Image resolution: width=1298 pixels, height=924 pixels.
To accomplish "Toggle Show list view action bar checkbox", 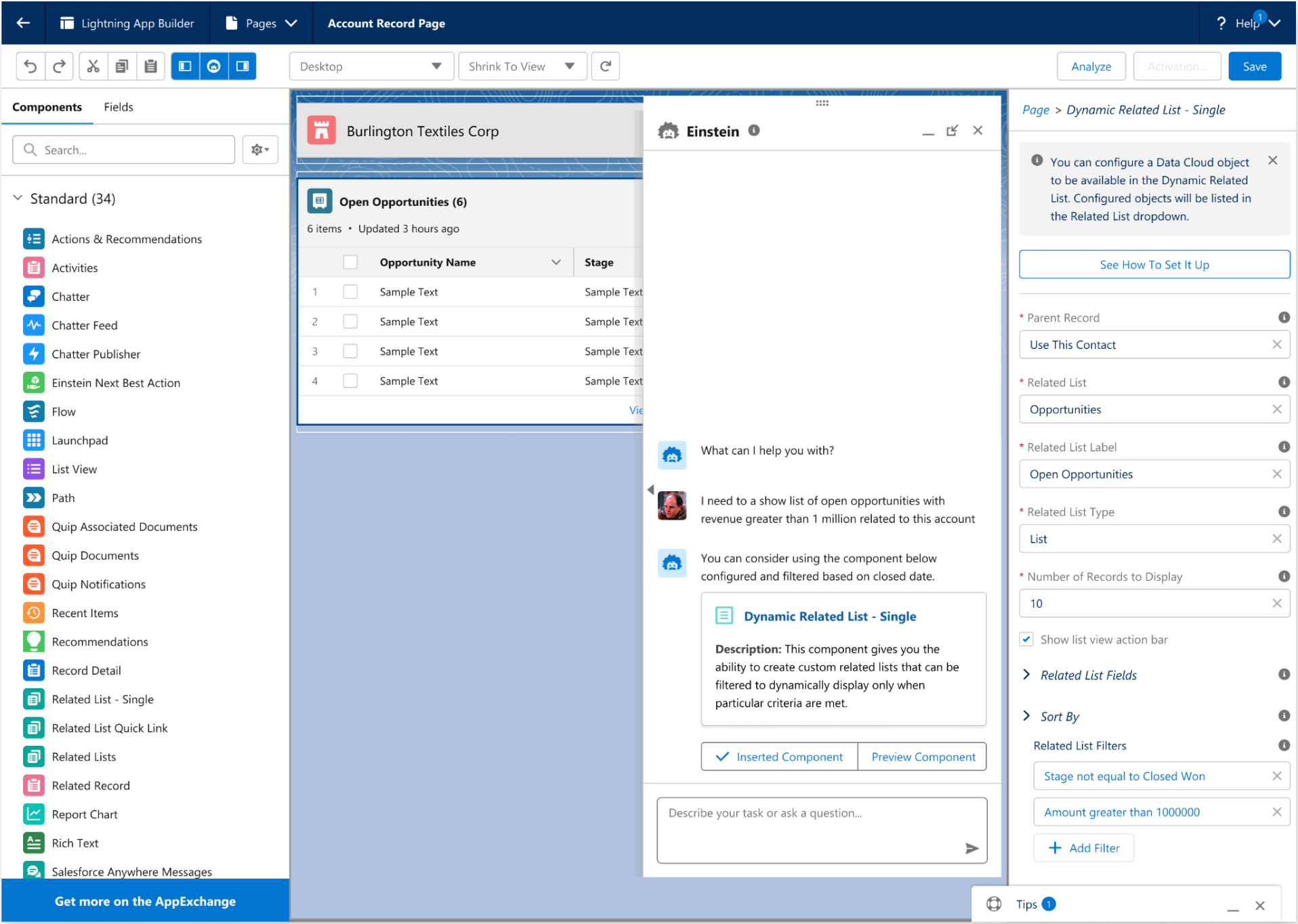I will tap(1026, 639).
